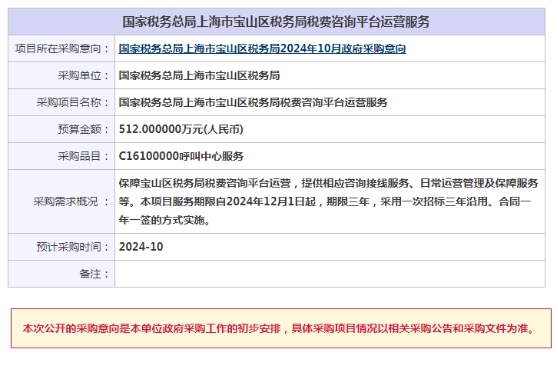Select the project name value text
Viewport: 558px width, 366px height.
[x=253, y=103]
